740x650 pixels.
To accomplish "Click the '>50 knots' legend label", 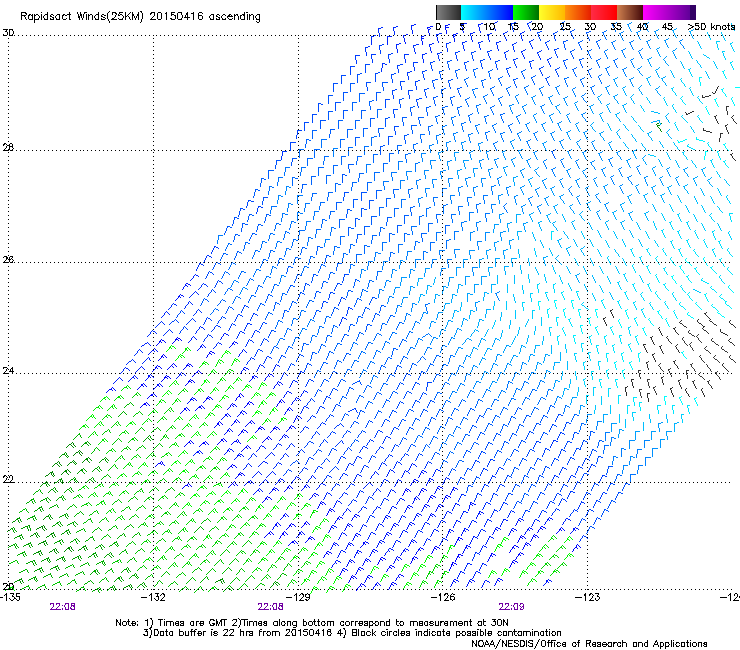I will 711,27.
